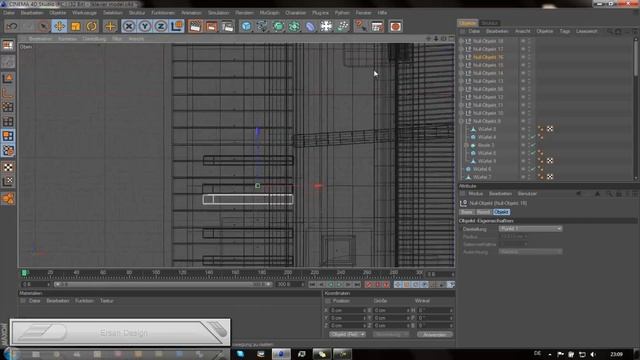Image resolution: width=640 pixels, height=360 pixels.
Task: Open the Simulation menu
Action: click(x=218, y=13)
